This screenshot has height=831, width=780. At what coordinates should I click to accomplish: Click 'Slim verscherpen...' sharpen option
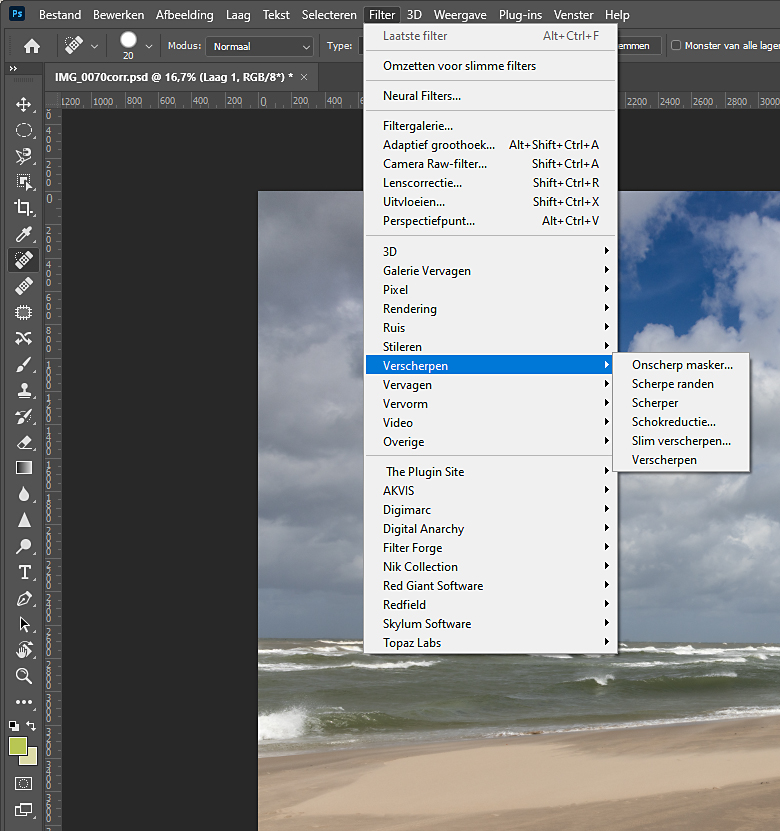pyautogui.click(x=681, y=441)
